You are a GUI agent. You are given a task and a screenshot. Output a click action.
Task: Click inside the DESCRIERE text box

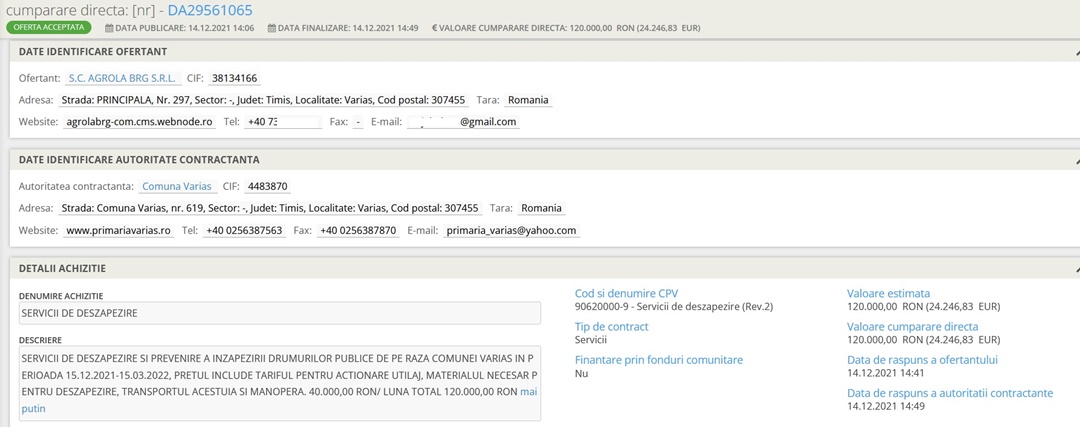click(x=280, y=383)
